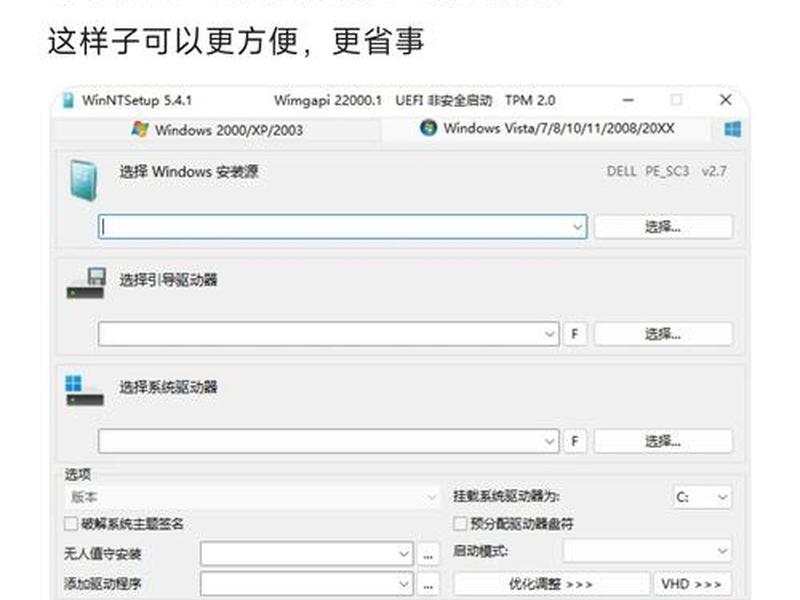
Task: Minimize the WinNTSetup window
Action: coord(629,100)
